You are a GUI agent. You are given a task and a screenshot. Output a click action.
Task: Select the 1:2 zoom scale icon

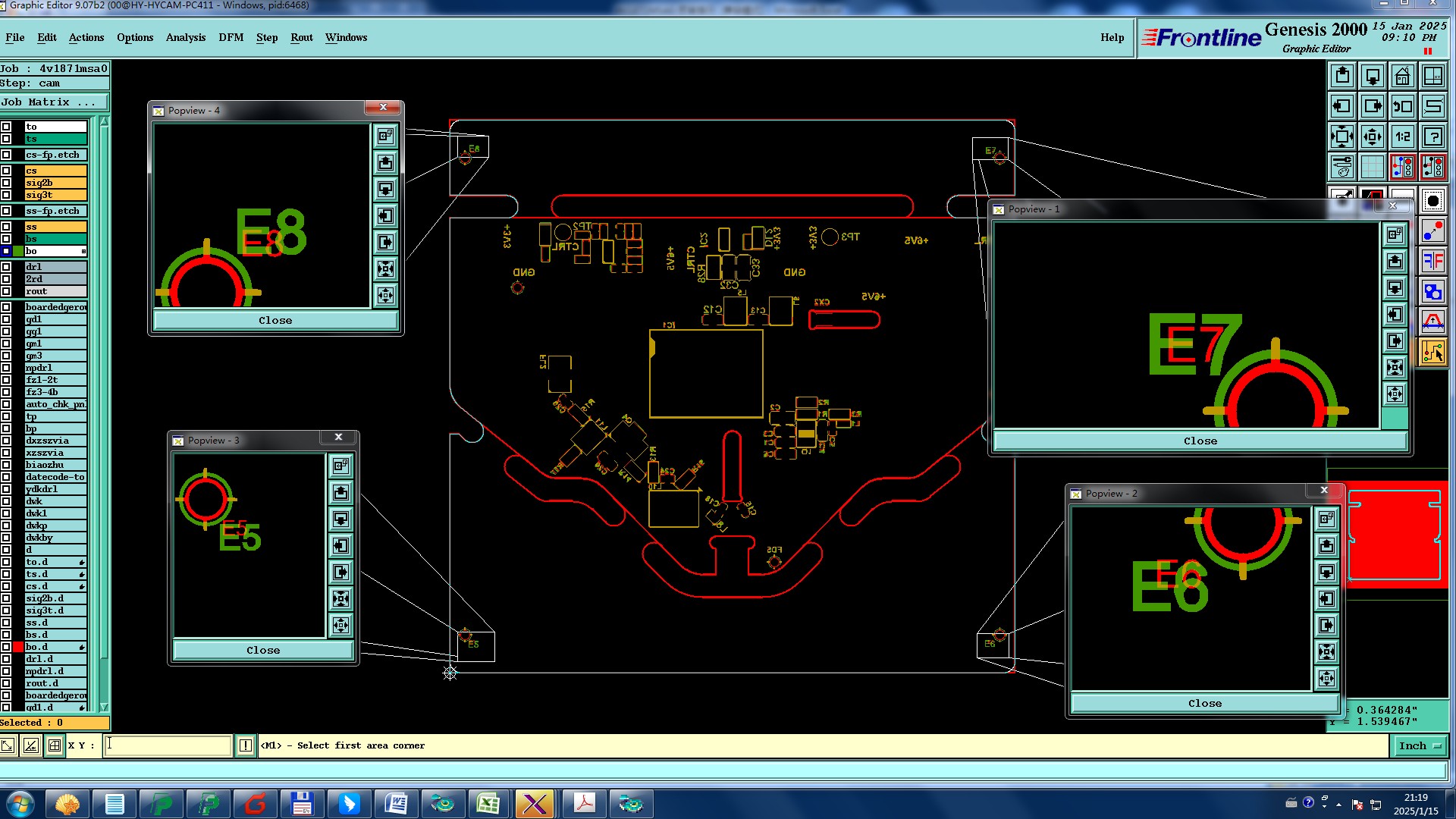click(x=1402, y=136)
